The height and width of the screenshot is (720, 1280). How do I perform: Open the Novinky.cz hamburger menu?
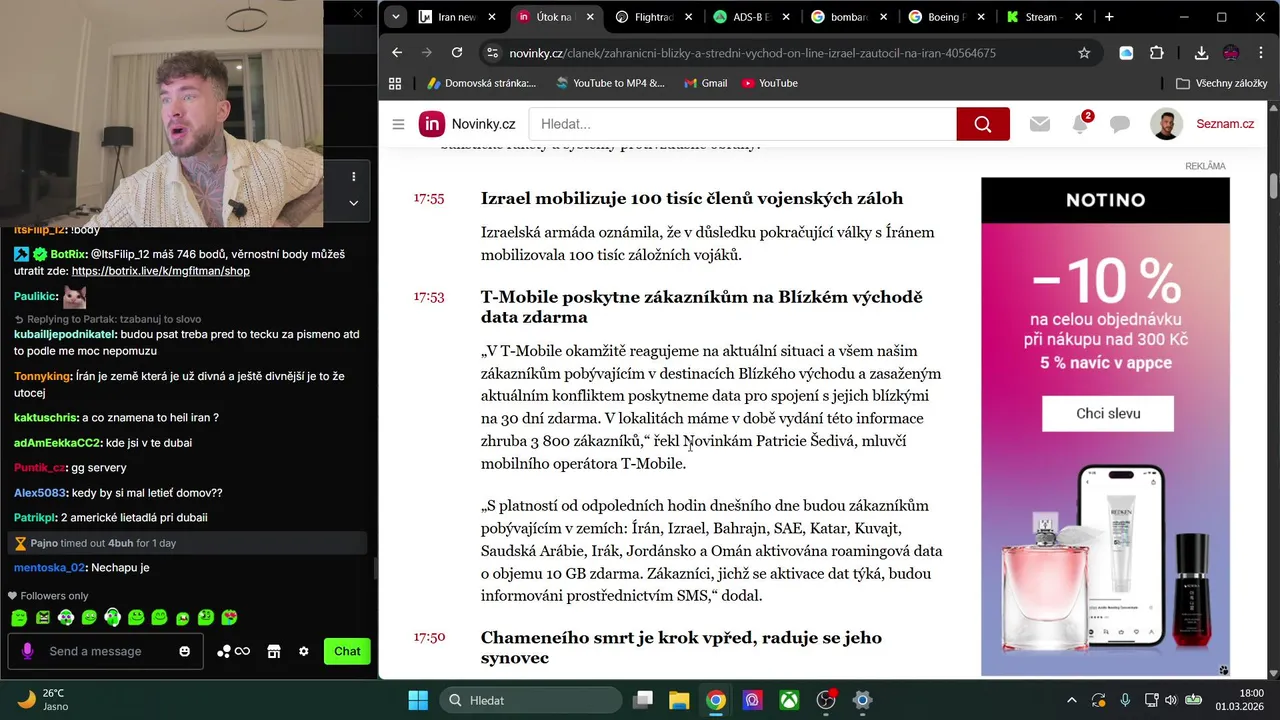pyautogui.click(x=398, y=124)
